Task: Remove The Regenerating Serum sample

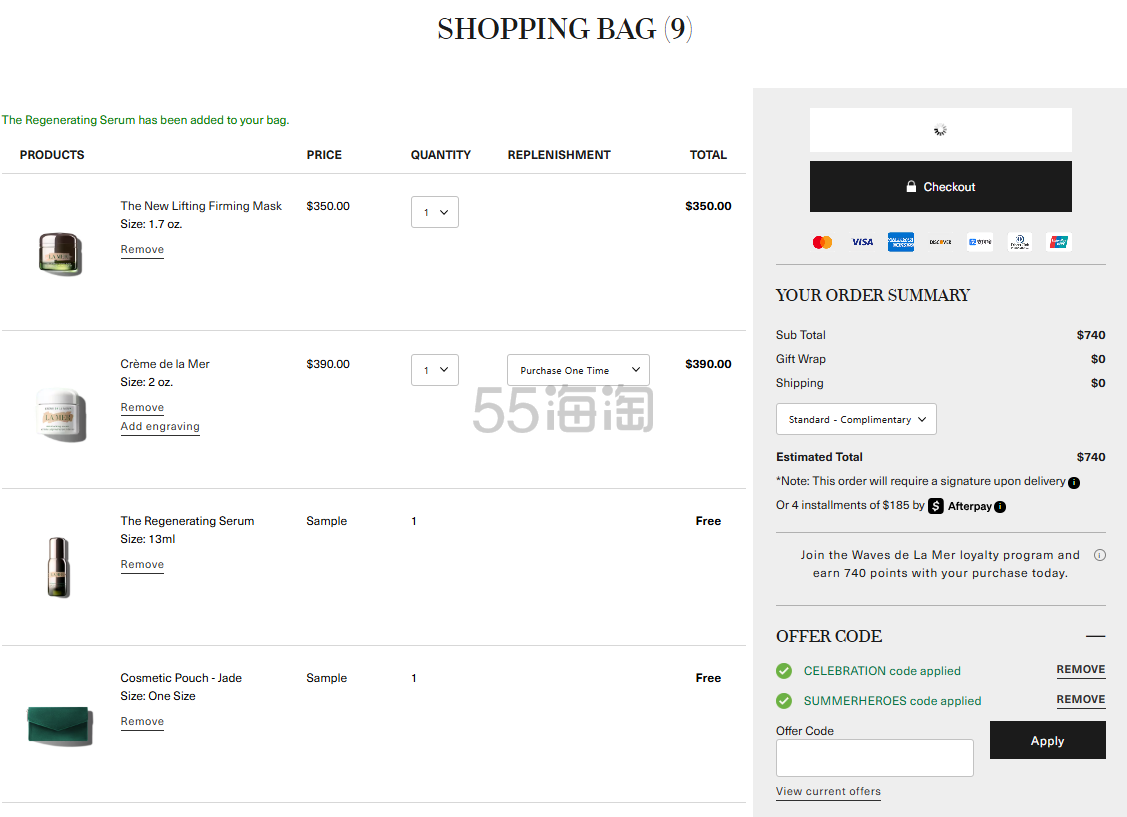Action: pyautogui.click(x=142, y=565)
